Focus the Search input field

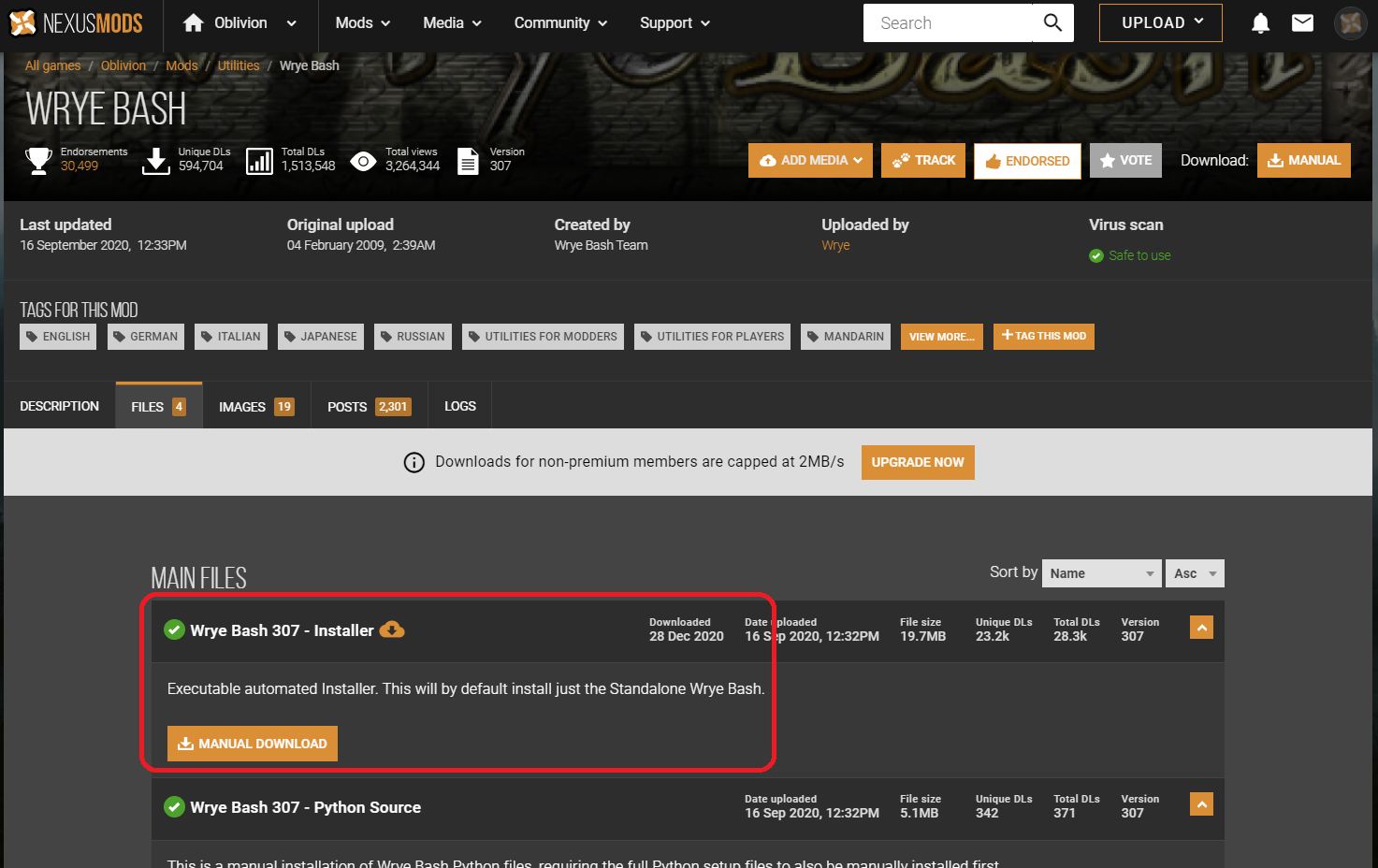948,22
